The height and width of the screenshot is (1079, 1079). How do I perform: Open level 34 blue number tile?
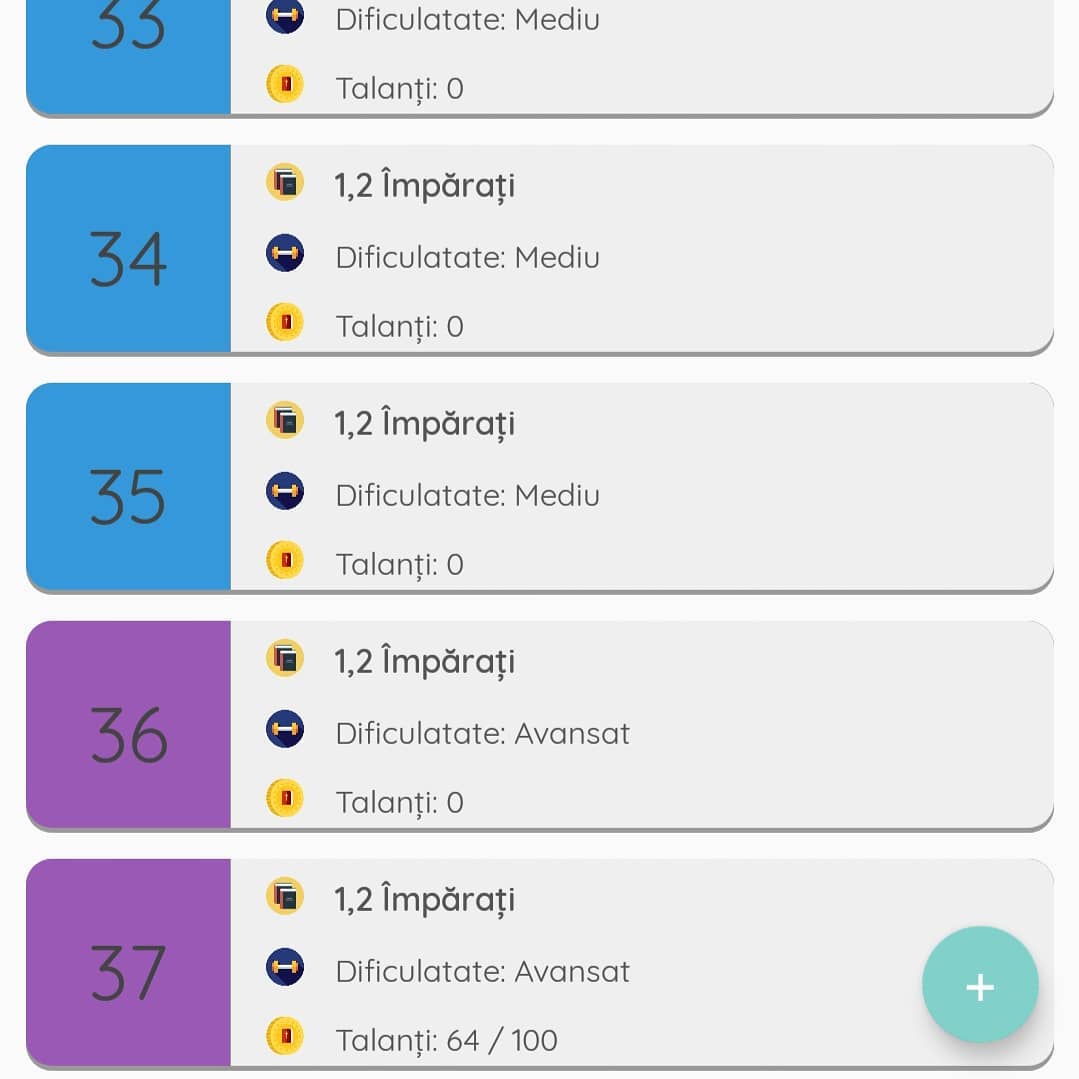click(x=128, y=248)
